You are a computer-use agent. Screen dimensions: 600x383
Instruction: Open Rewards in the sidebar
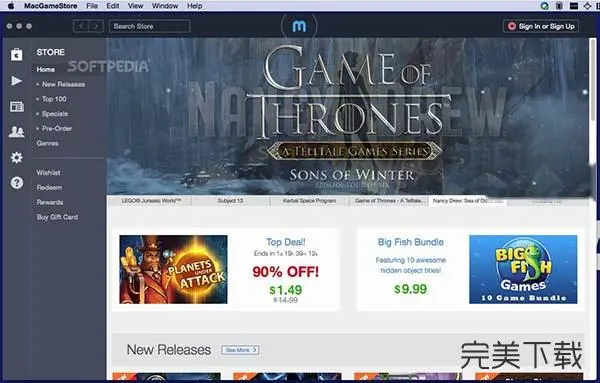pos(50,202)
